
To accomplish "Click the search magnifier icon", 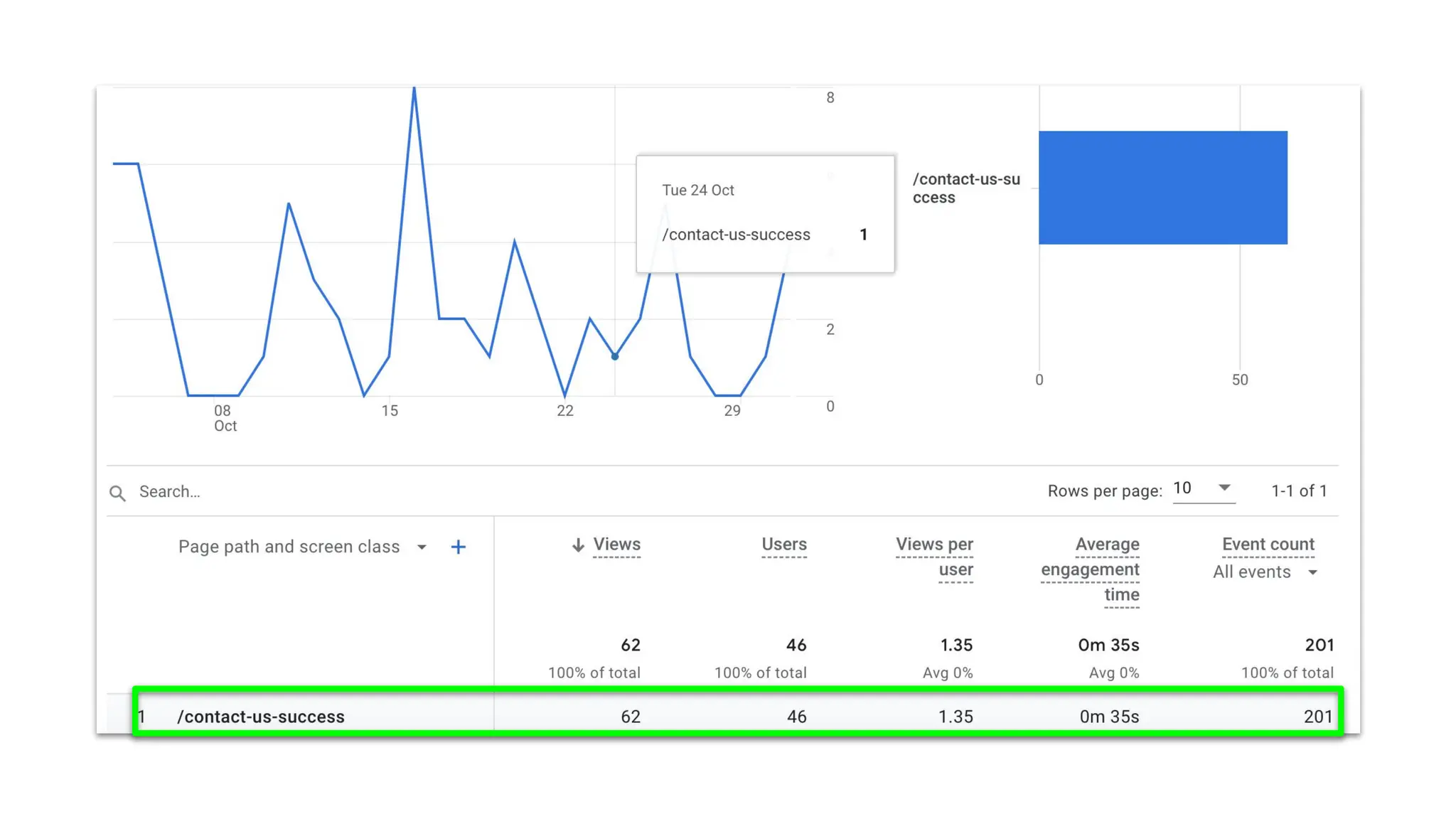I will coord(118,493).
